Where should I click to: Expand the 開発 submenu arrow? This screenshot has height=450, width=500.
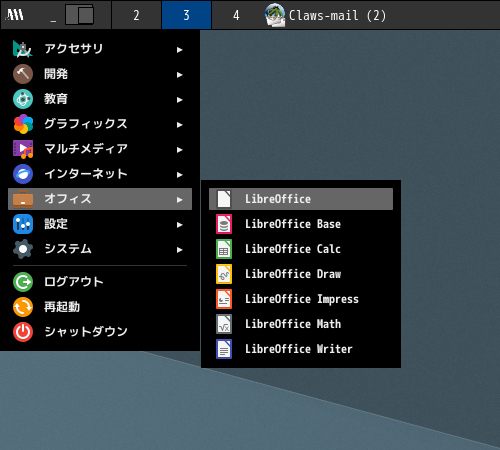click(180, 75)
